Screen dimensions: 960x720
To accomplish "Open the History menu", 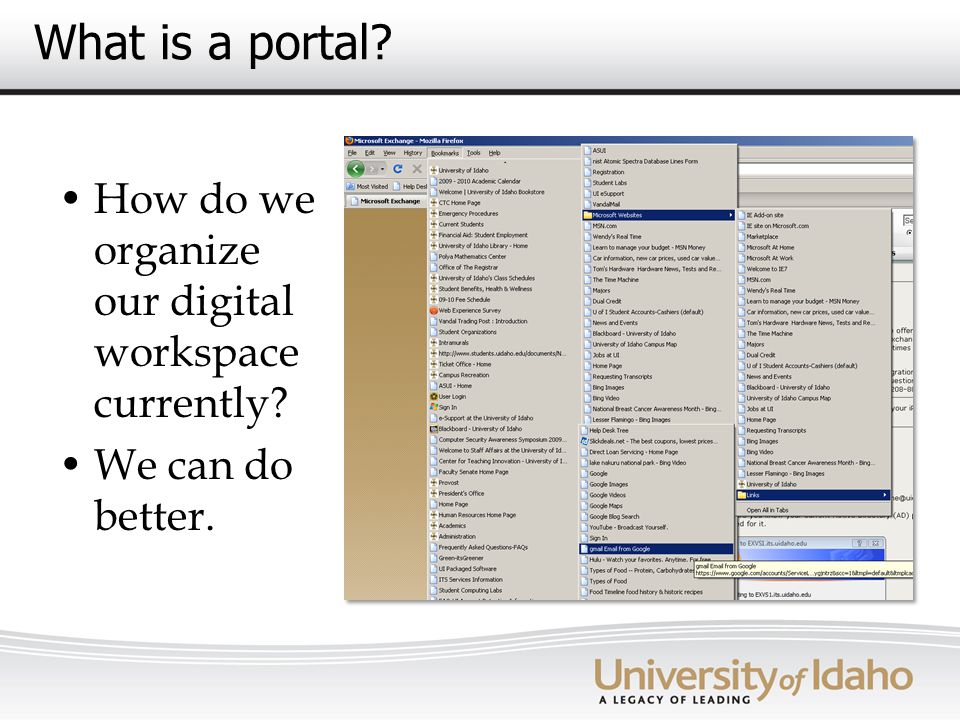I will (x=413, y=153).
